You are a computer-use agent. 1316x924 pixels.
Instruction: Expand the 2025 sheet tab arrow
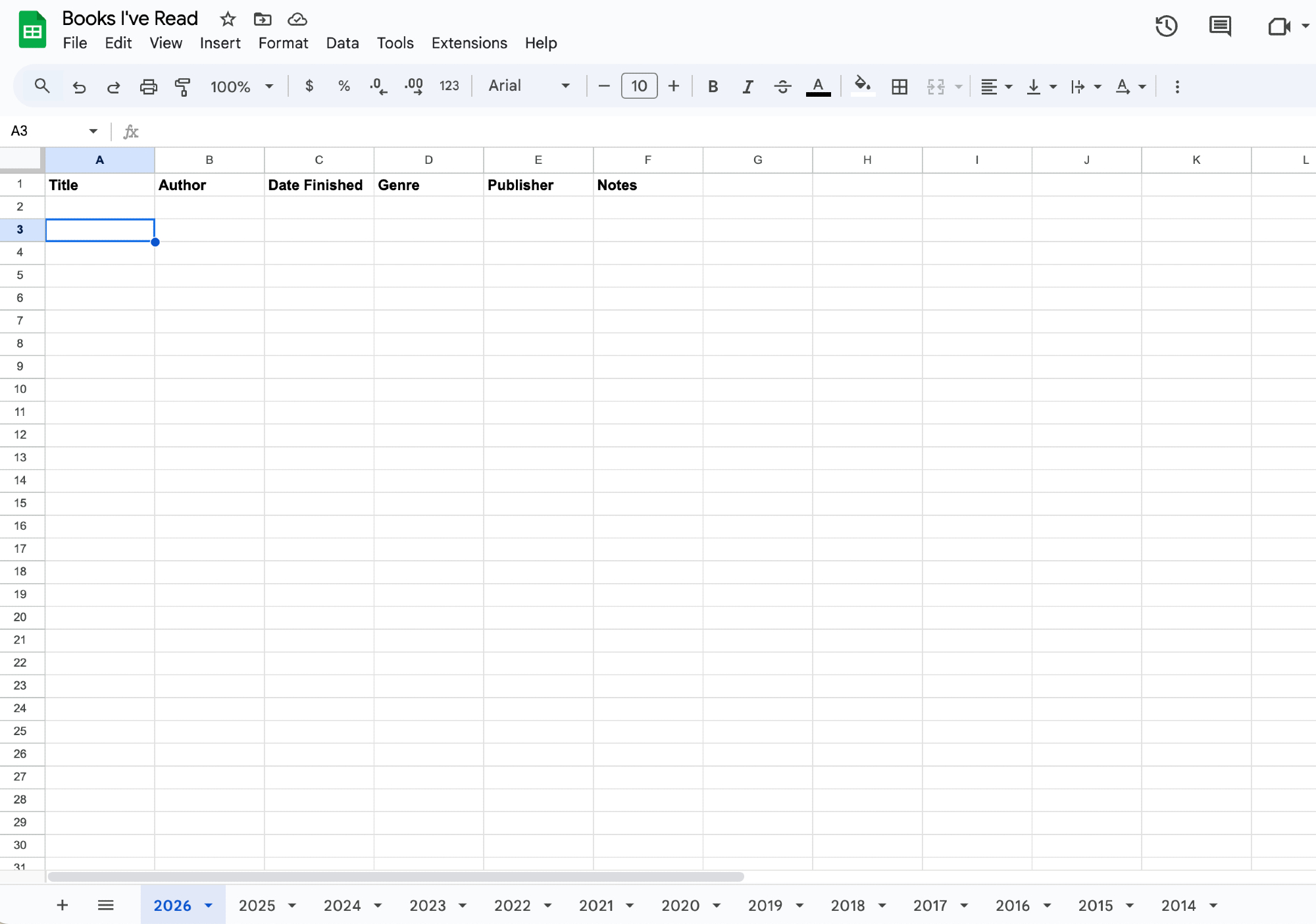point(292,906)
